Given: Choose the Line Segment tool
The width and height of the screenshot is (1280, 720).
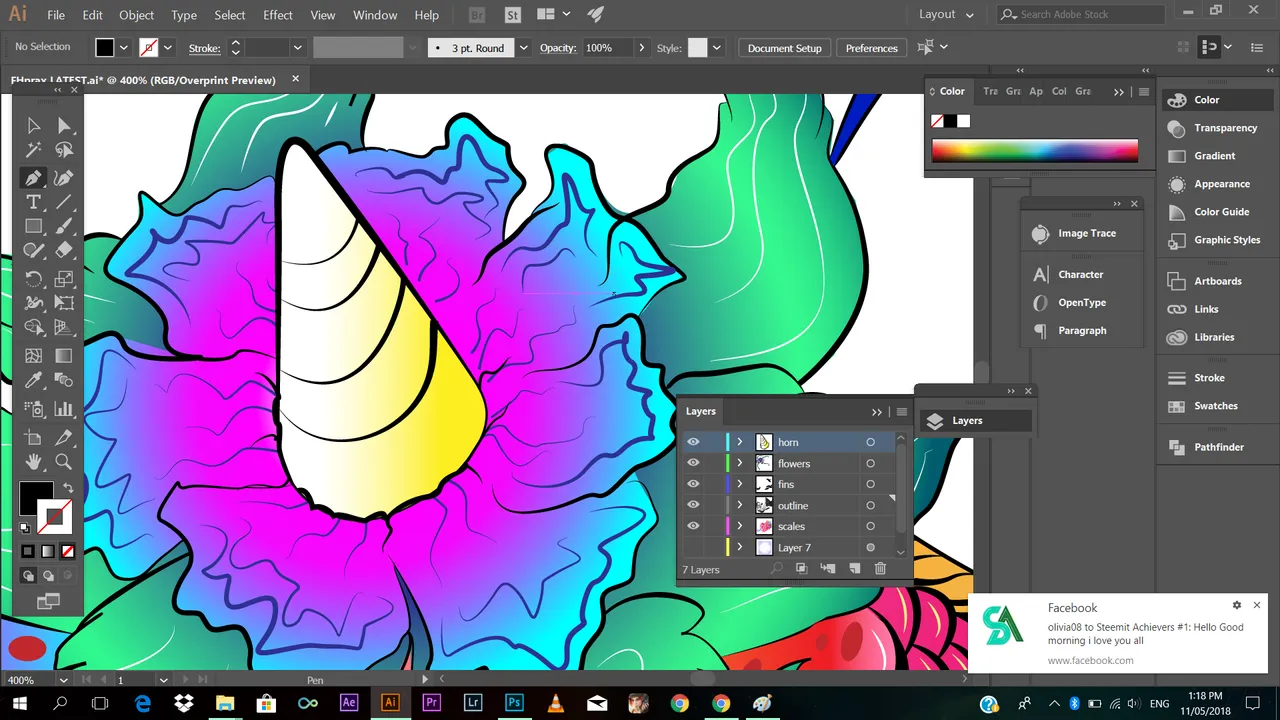Looking at the screenshot, I should (x=64, y=202).
